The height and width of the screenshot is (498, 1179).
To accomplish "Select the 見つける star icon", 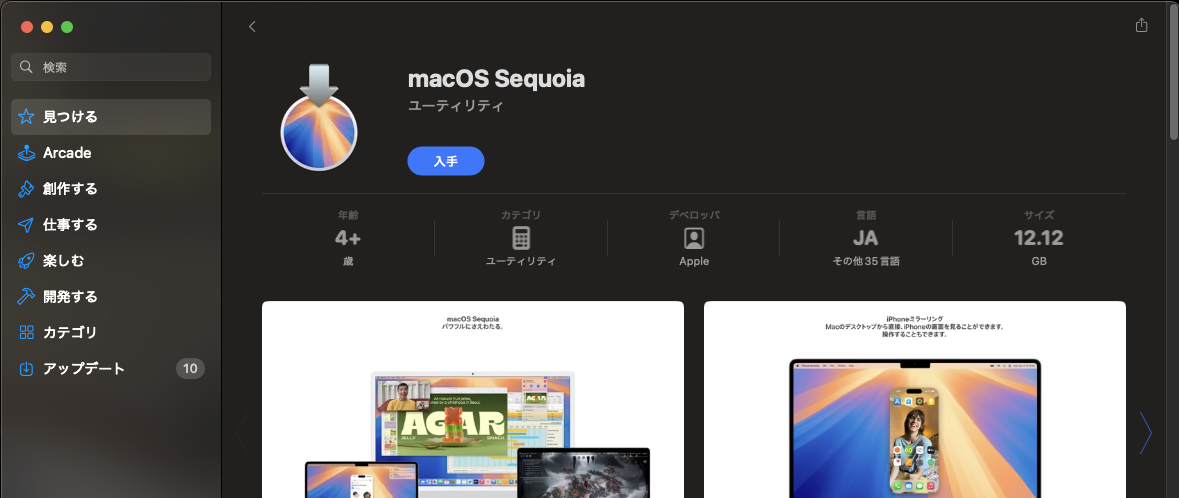I will pyautogui.click(x=26, y=117).
